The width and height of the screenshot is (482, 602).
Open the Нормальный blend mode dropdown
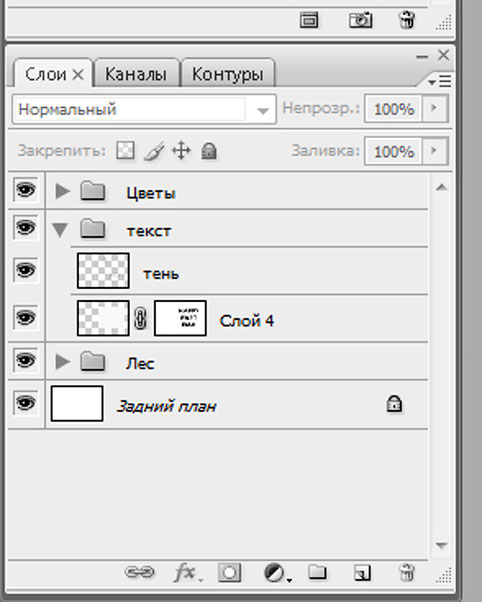tap(144, 109)
